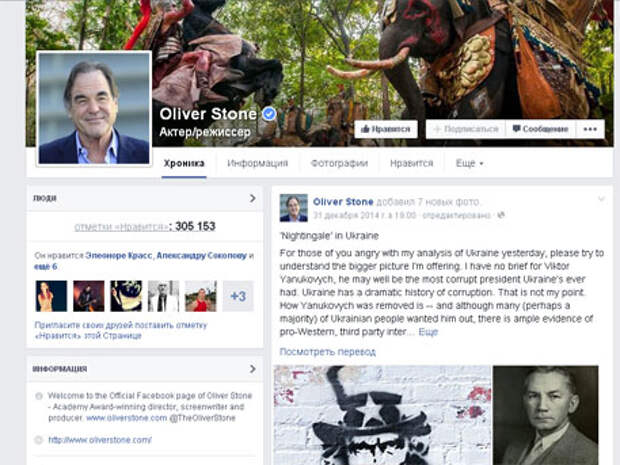Open Элеоноре Красс profile link
Image resolution: width=620 pixels, height=465 pixels.
tap(119, 256)
